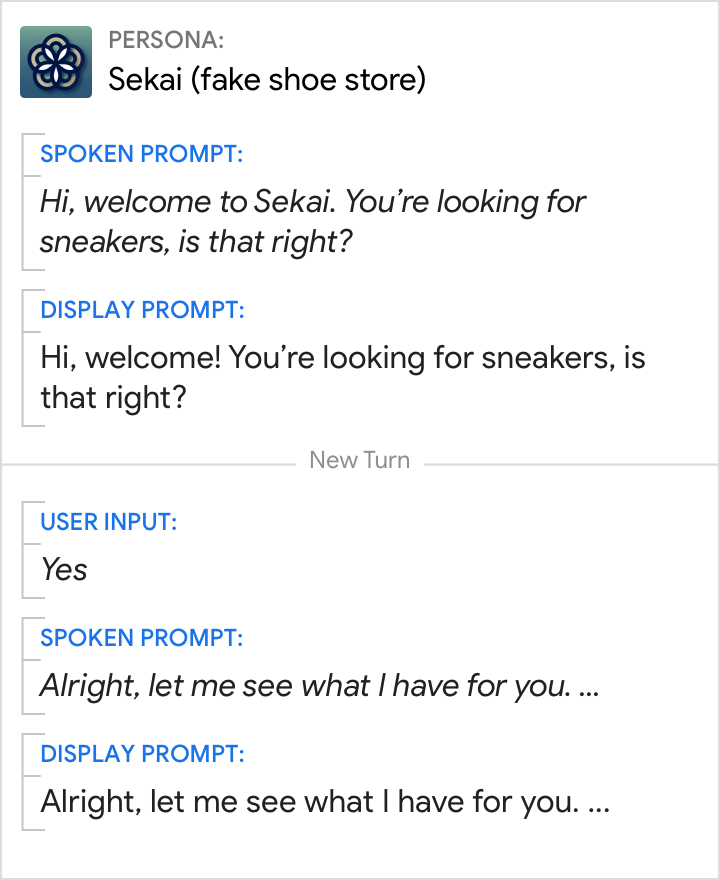Select the "Sekai (fake shoe store)" persona name
The height and width of the screenshot is (880, 720).
point(266,80)
